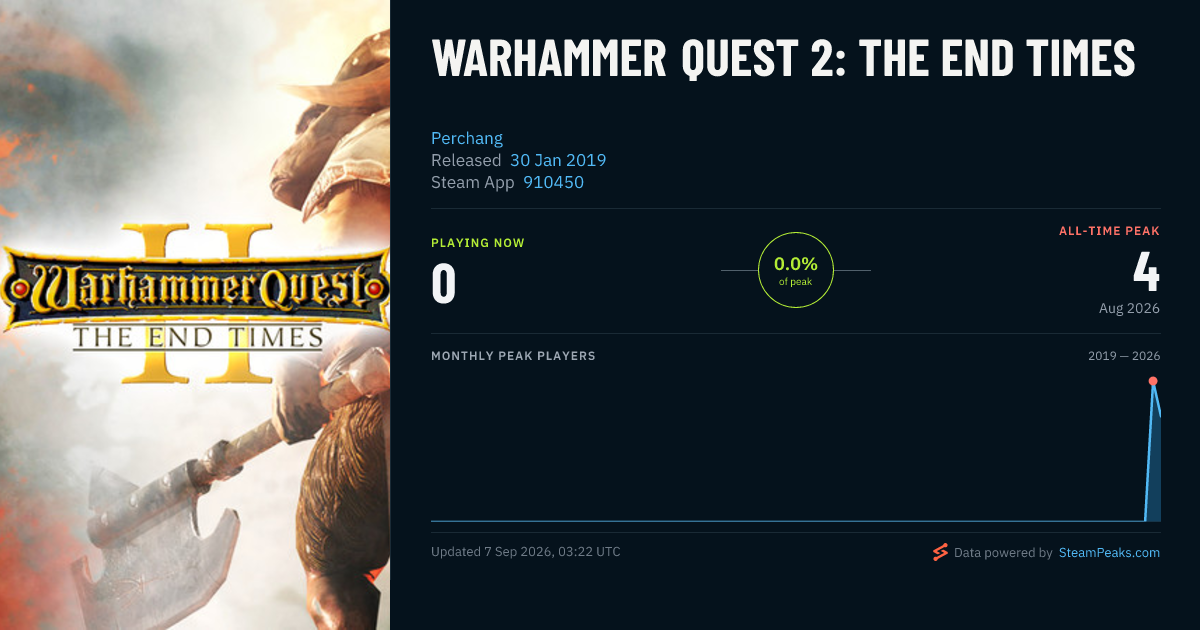Click the Data powered by text
Screen dimensions: 1200x630
tap(1003, 552)
